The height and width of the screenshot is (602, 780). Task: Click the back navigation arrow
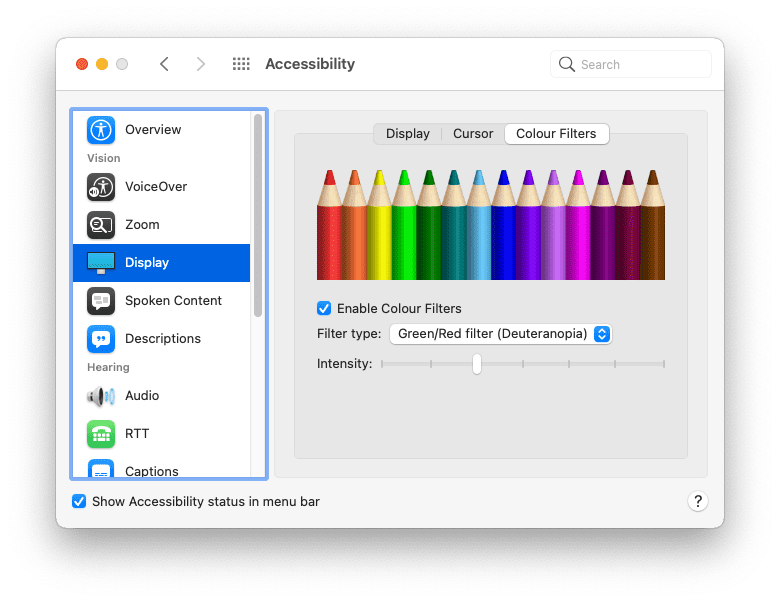(164, 64)
